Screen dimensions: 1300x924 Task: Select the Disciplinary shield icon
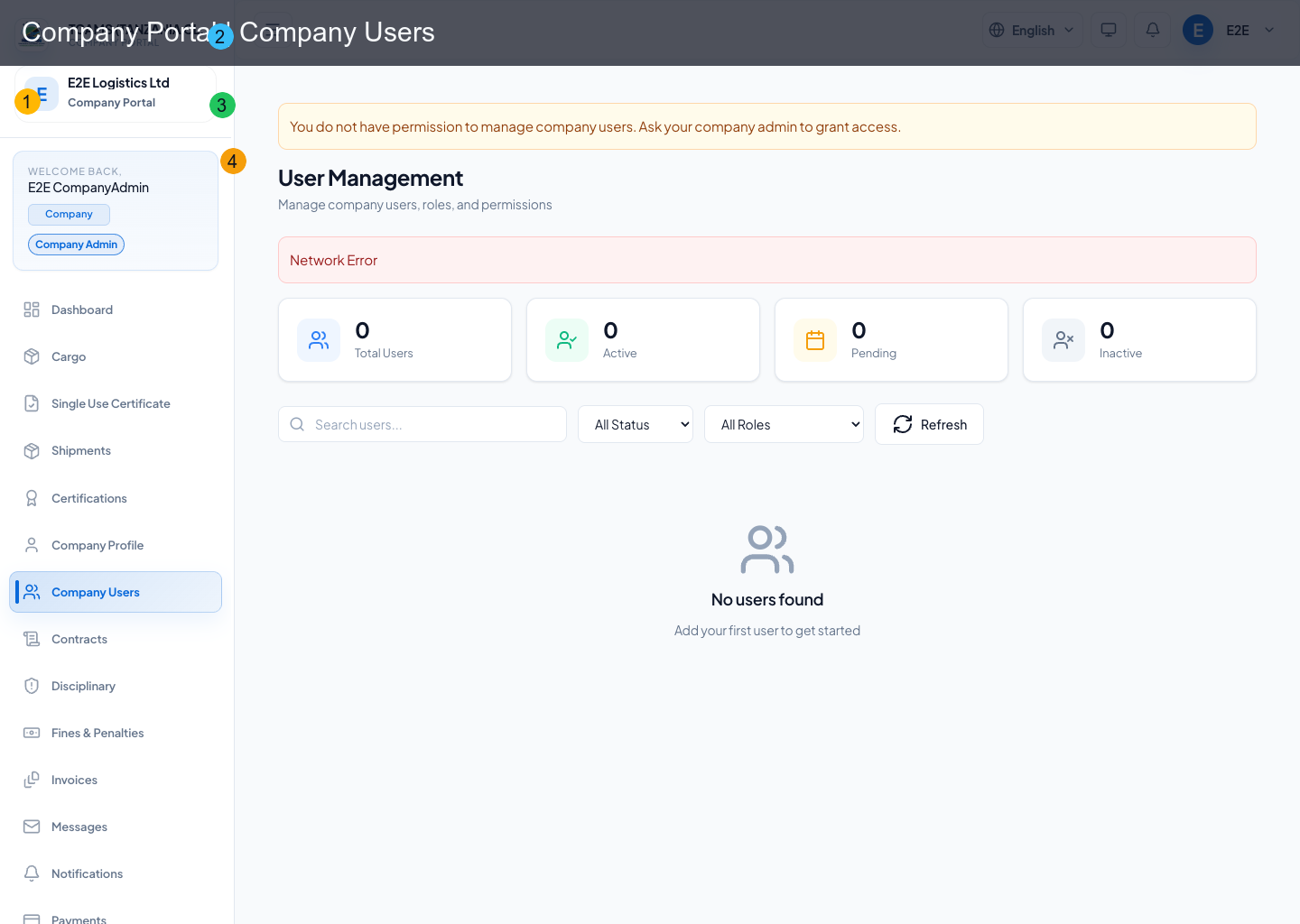[x=32, y=686]
